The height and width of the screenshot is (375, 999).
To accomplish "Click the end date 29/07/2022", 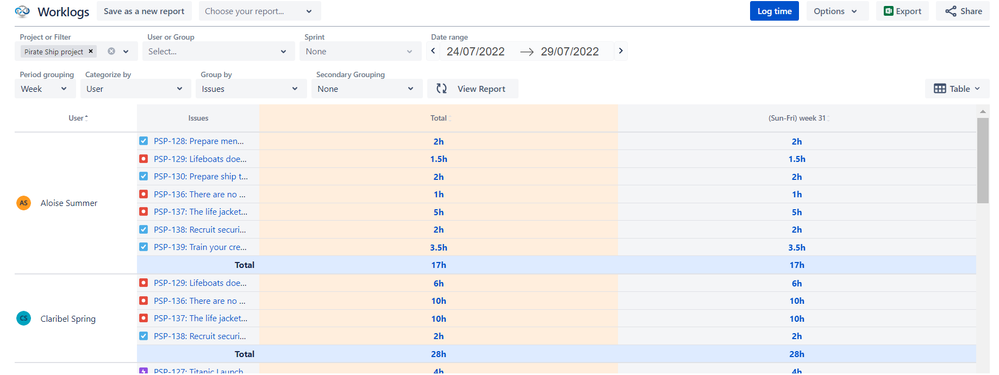I will (570, 52).
